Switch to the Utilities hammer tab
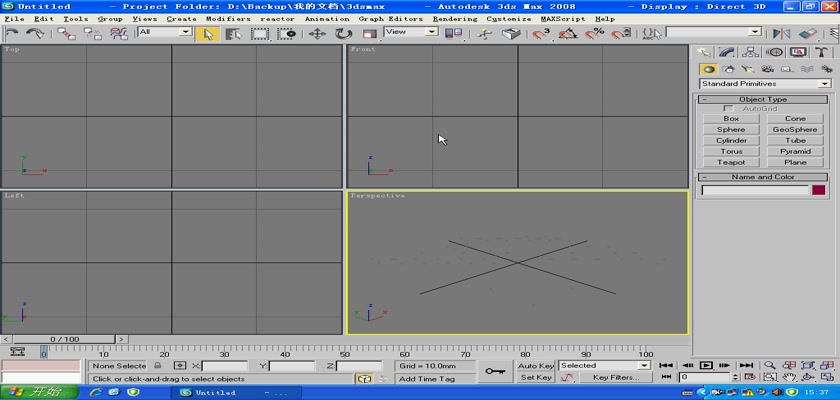840x400 pixels. tap(822, 52)
